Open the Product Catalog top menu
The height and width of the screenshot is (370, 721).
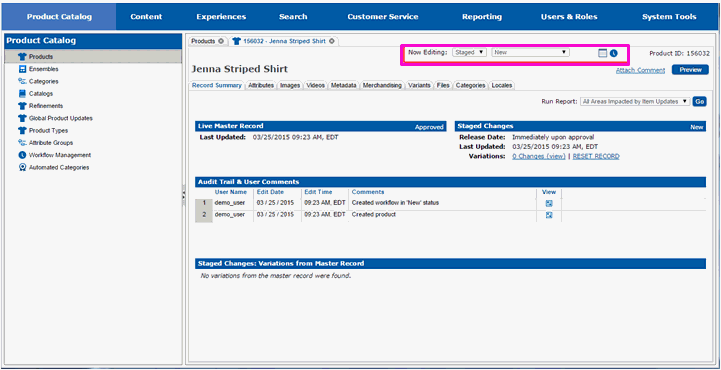click(x=59, y=17)
